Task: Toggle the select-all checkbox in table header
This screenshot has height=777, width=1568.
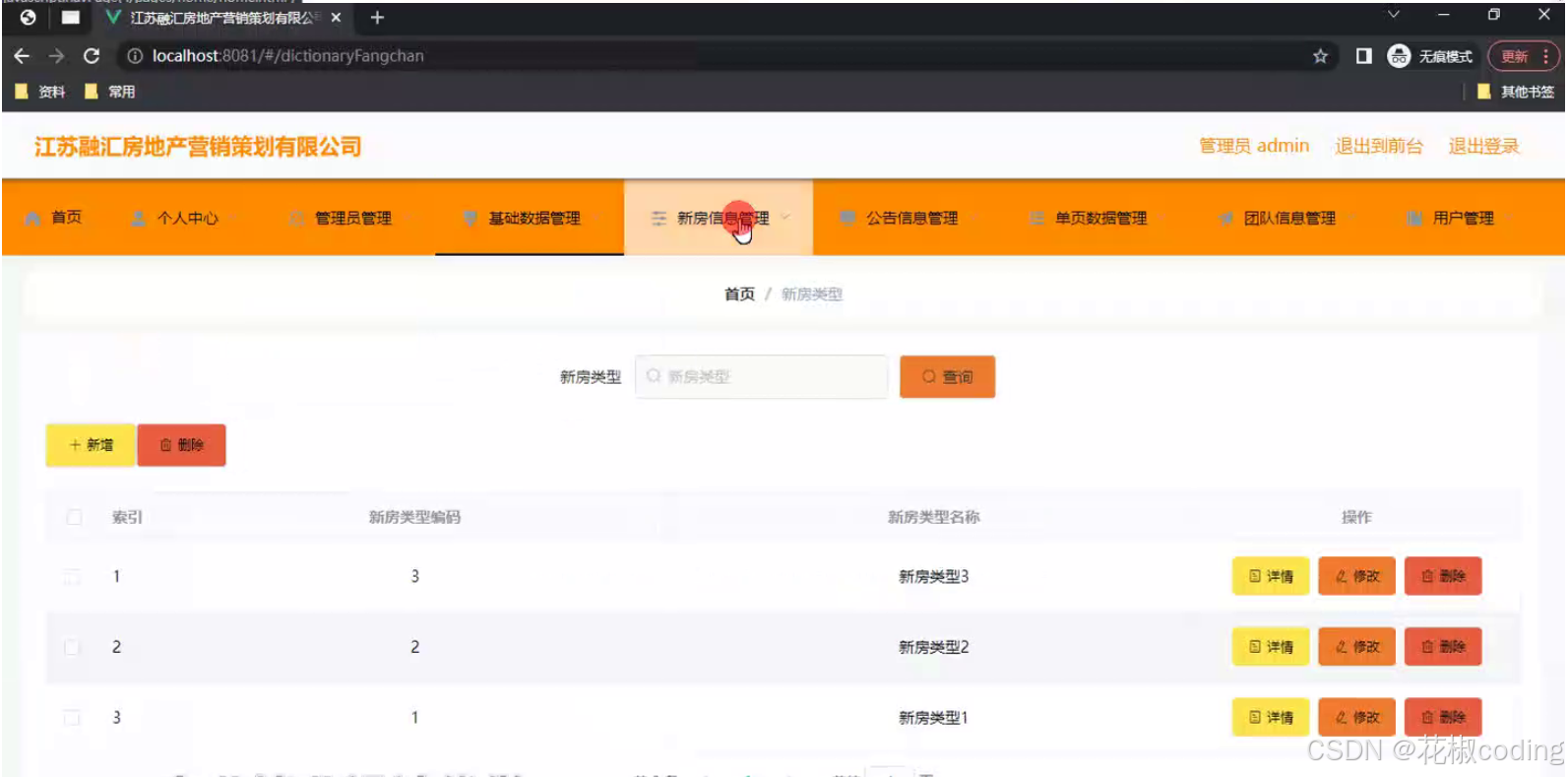Action: click(x=74, y=517)
